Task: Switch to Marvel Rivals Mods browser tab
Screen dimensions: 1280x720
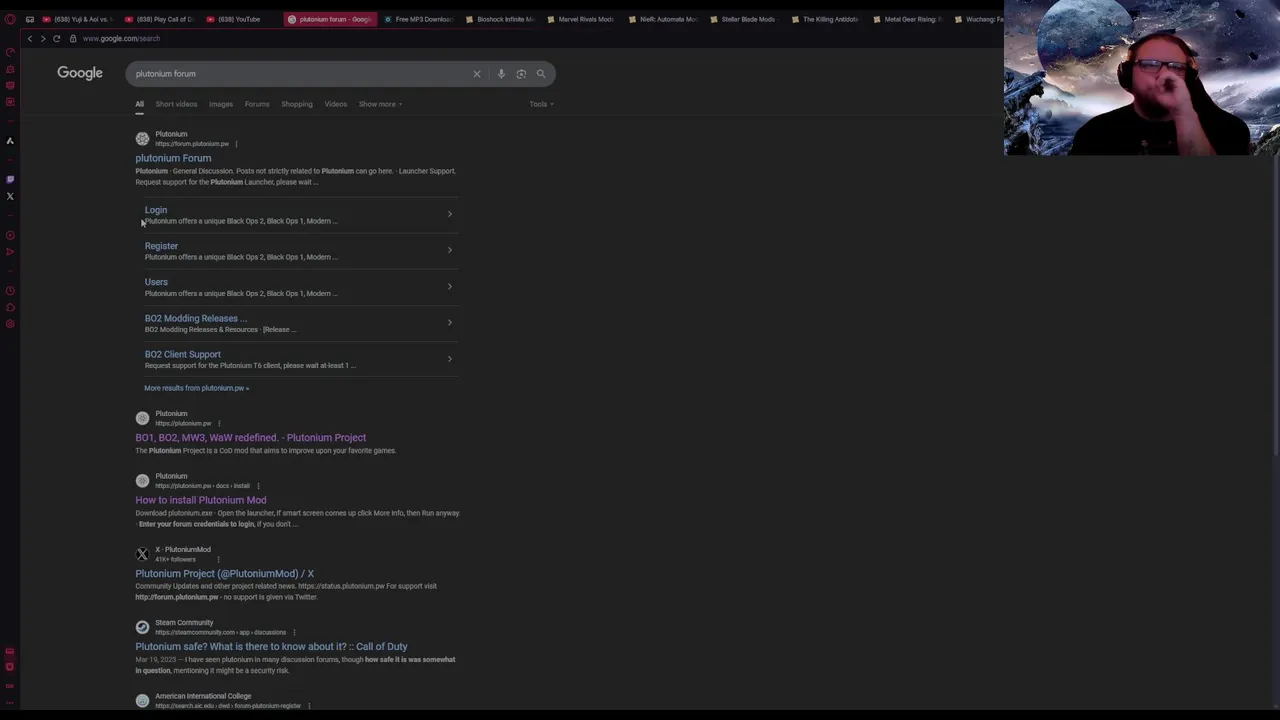Action: coord(581,19)
